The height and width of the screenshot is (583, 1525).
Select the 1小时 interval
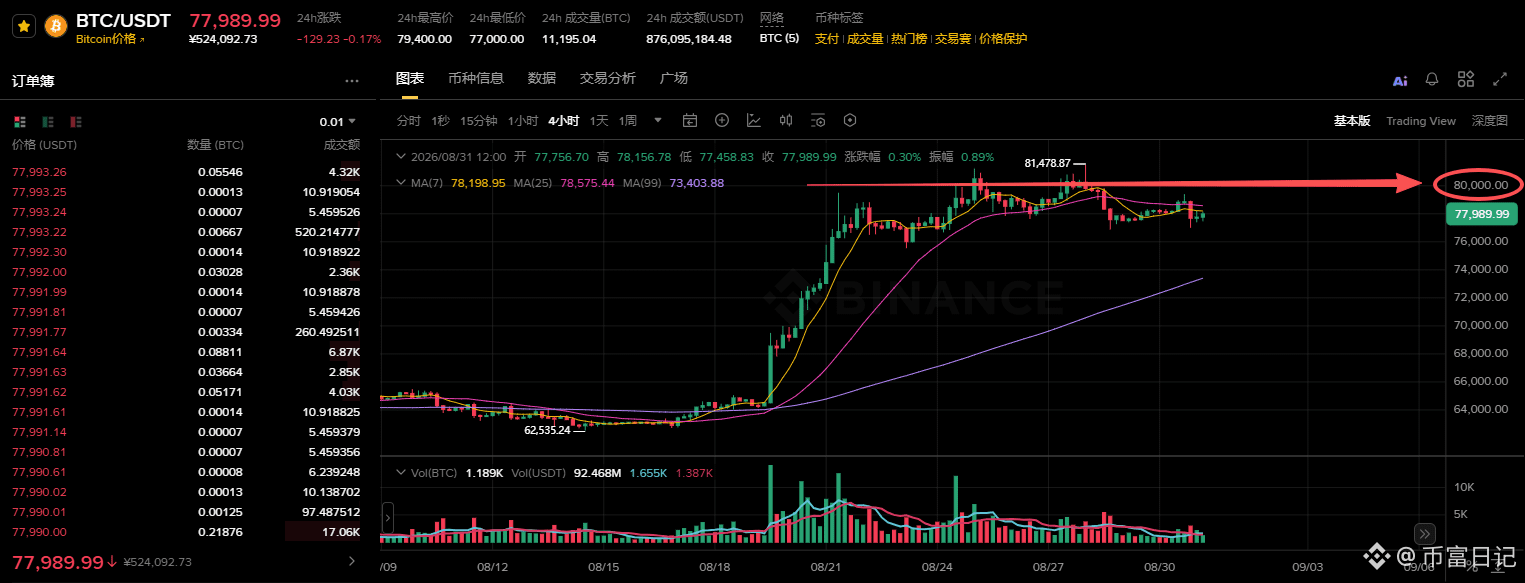(x=523, y=121)
